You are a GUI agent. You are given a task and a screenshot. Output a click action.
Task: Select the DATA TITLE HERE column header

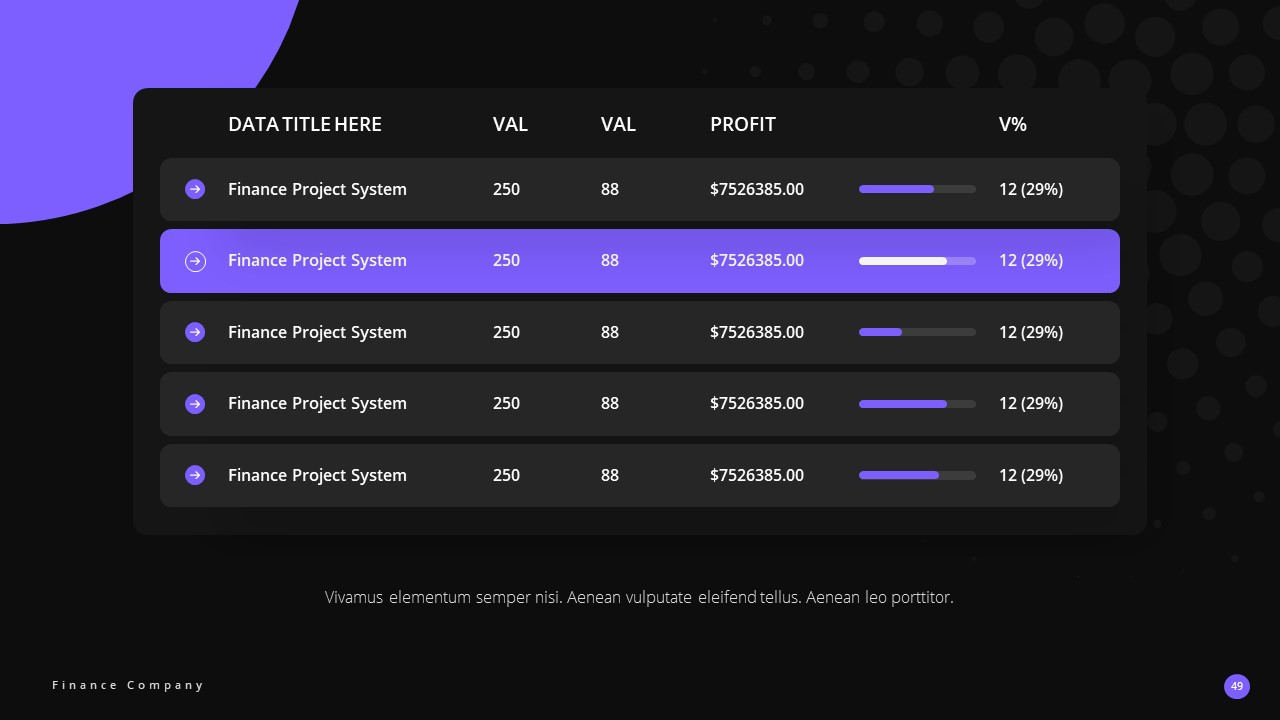pos(305,124)
